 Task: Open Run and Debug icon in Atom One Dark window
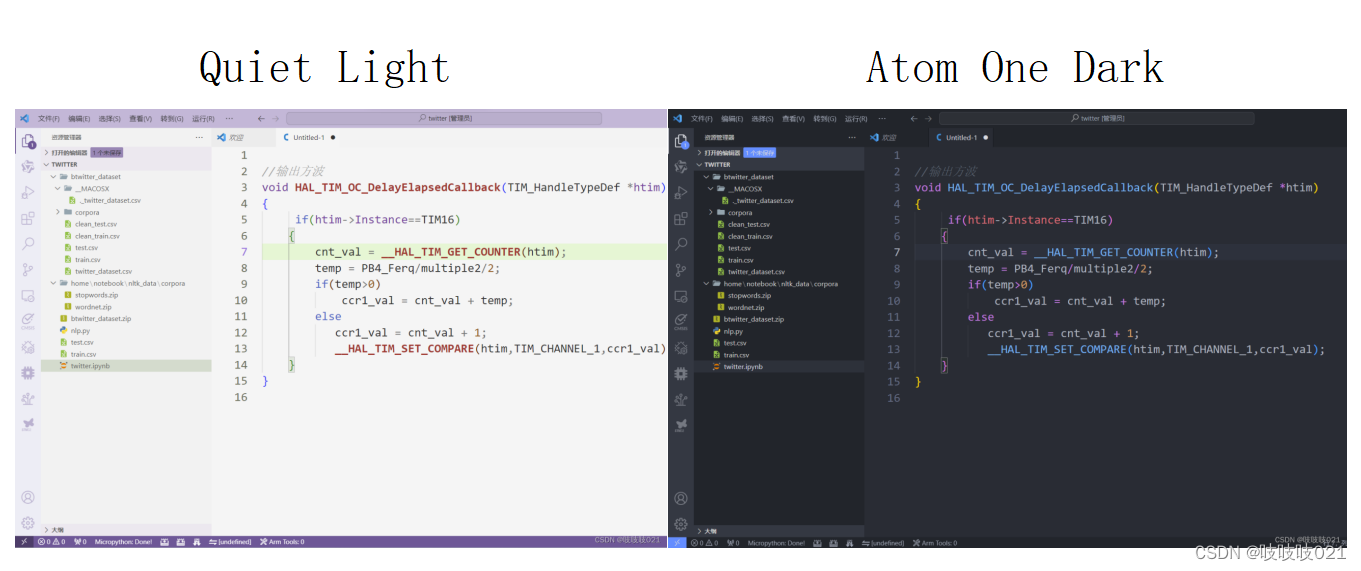click(681, 193)
